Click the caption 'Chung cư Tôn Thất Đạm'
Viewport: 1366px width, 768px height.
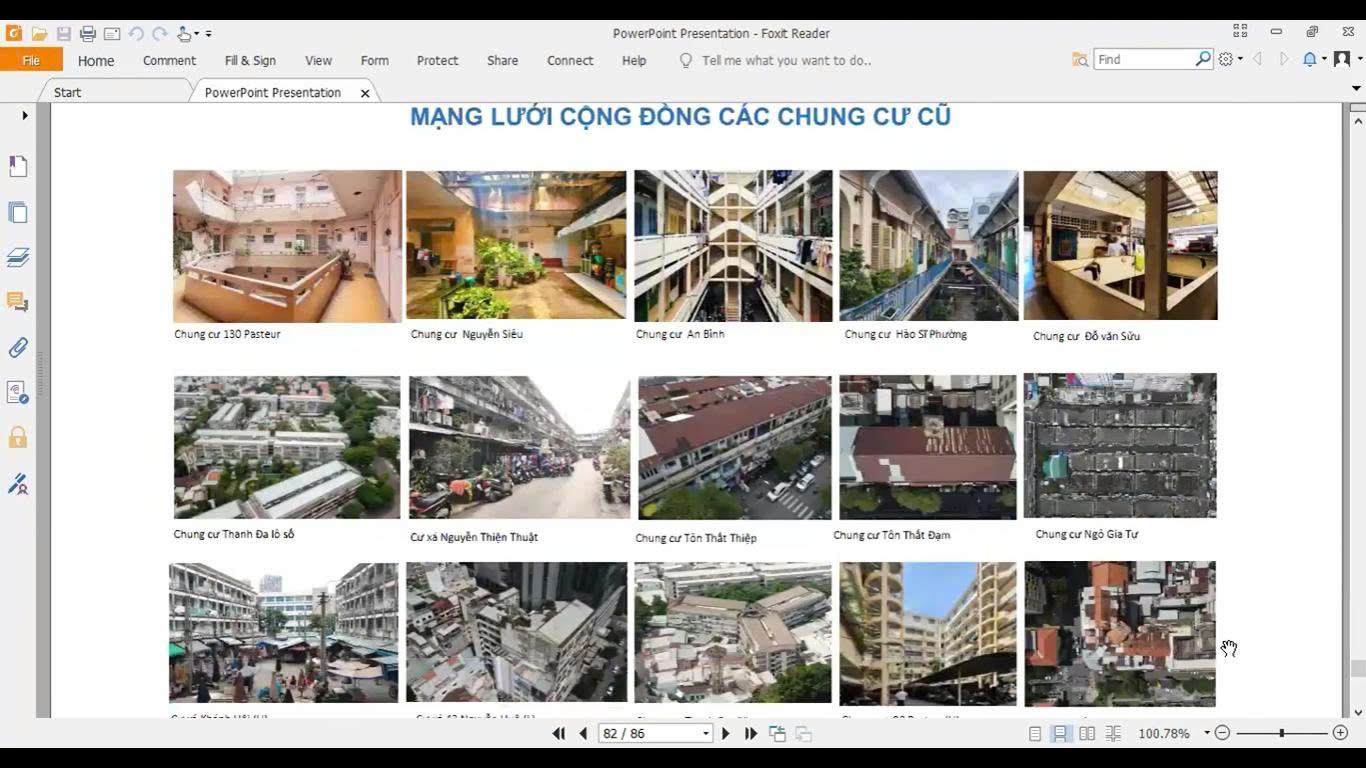(892, 535)
